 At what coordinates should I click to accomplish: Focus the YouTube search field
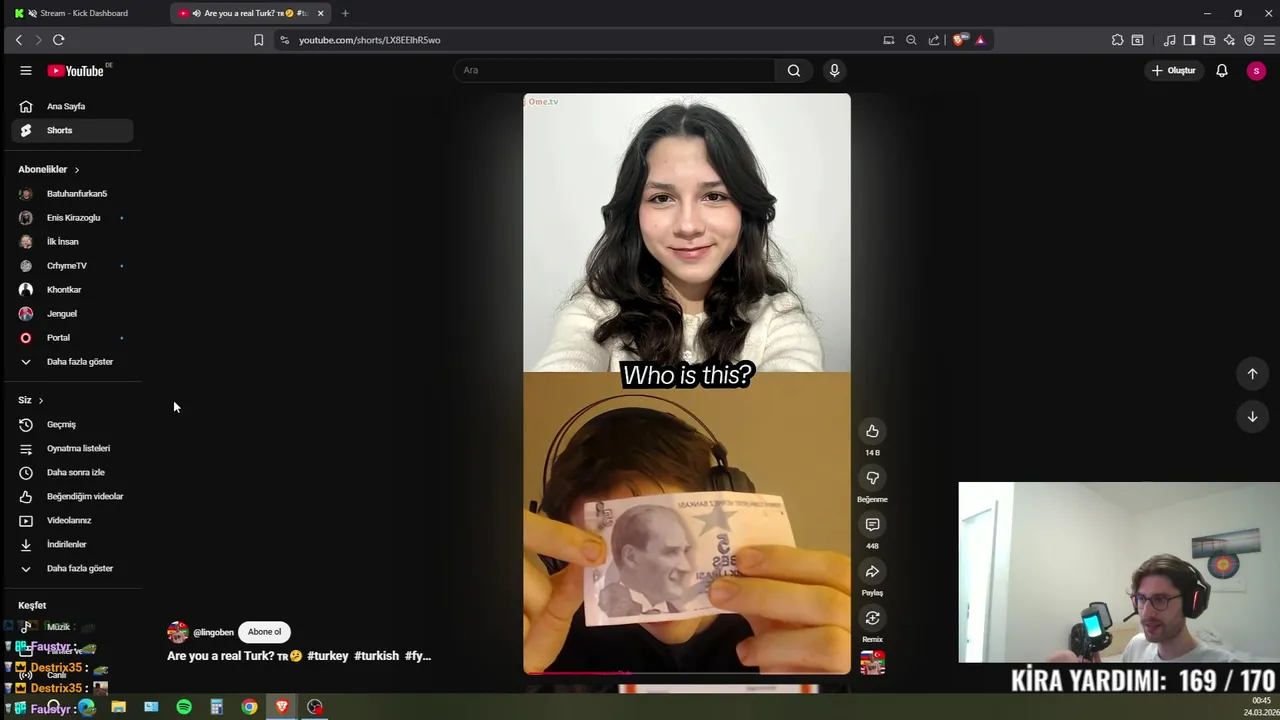coord(614,71)
